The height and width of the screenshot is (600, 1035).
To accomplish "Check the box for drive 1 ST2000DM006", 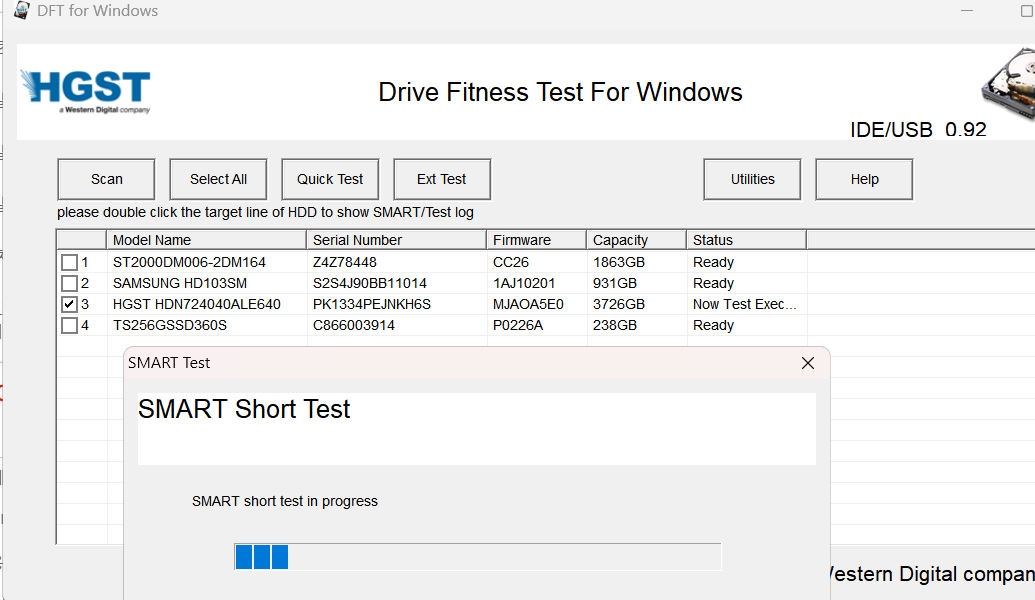I will pyautogui.click(x=69, y=262).
